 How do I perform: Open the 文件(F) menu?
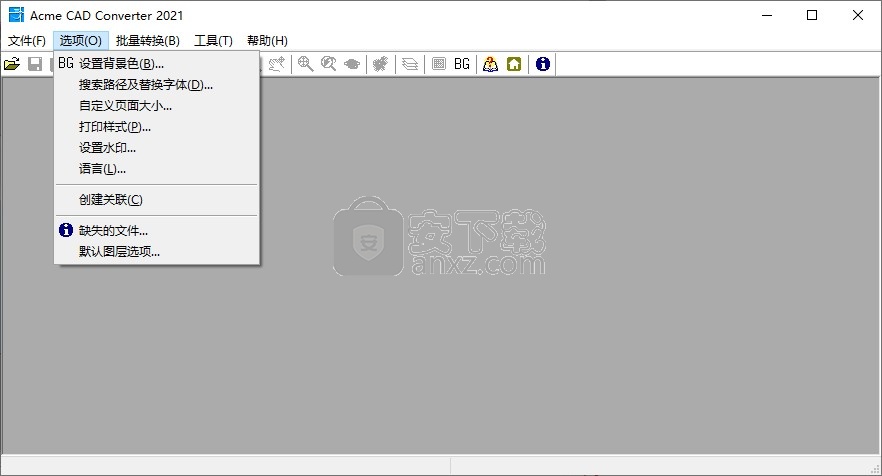[x=26, y=41]
